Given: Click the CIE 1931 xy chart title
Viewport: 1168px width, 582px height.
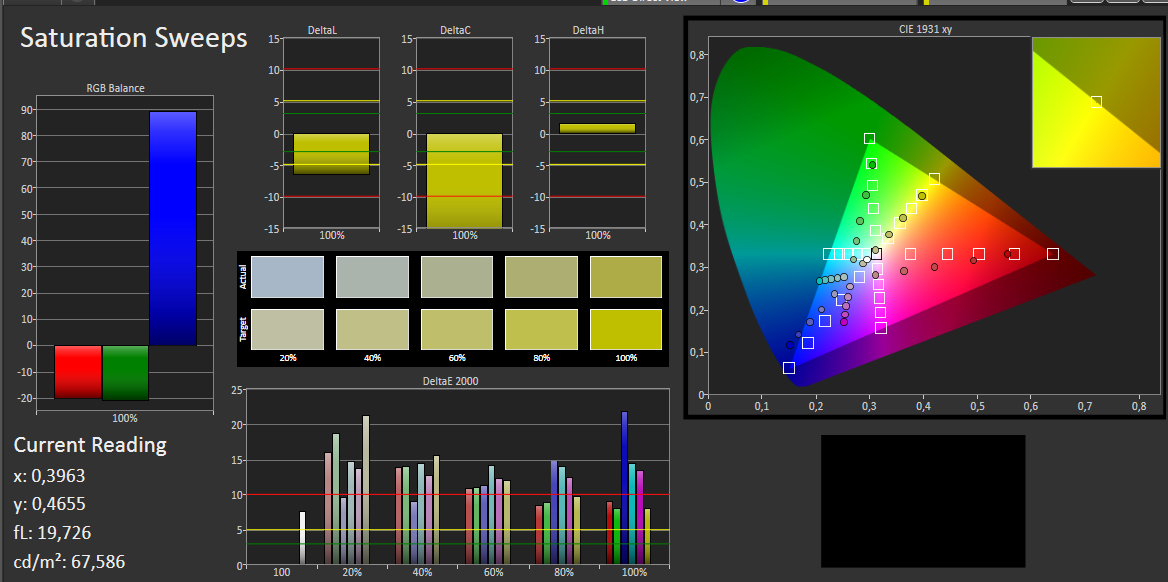Looking at the screenshot, I should click(x=925, y=29).
